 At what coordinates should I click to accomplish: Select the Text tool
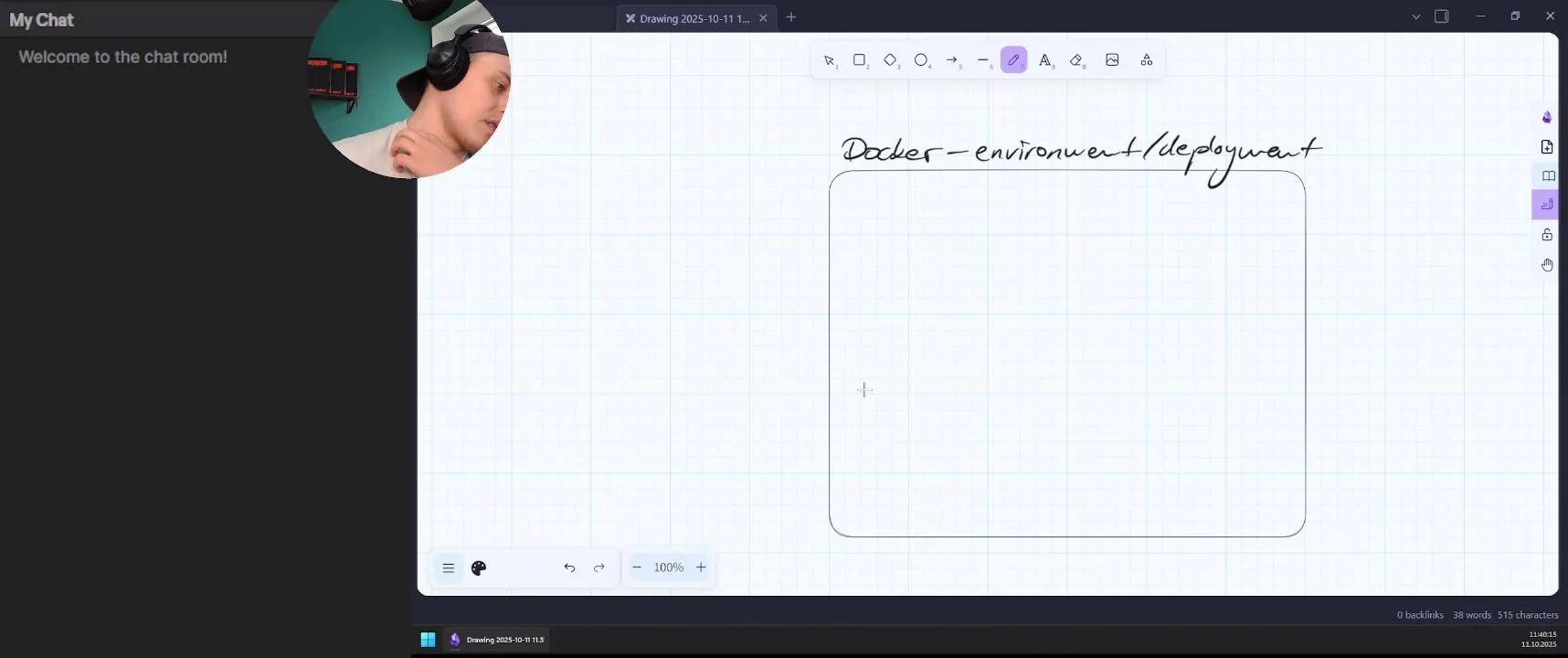pyautogui.click(x=1045, y=60)
